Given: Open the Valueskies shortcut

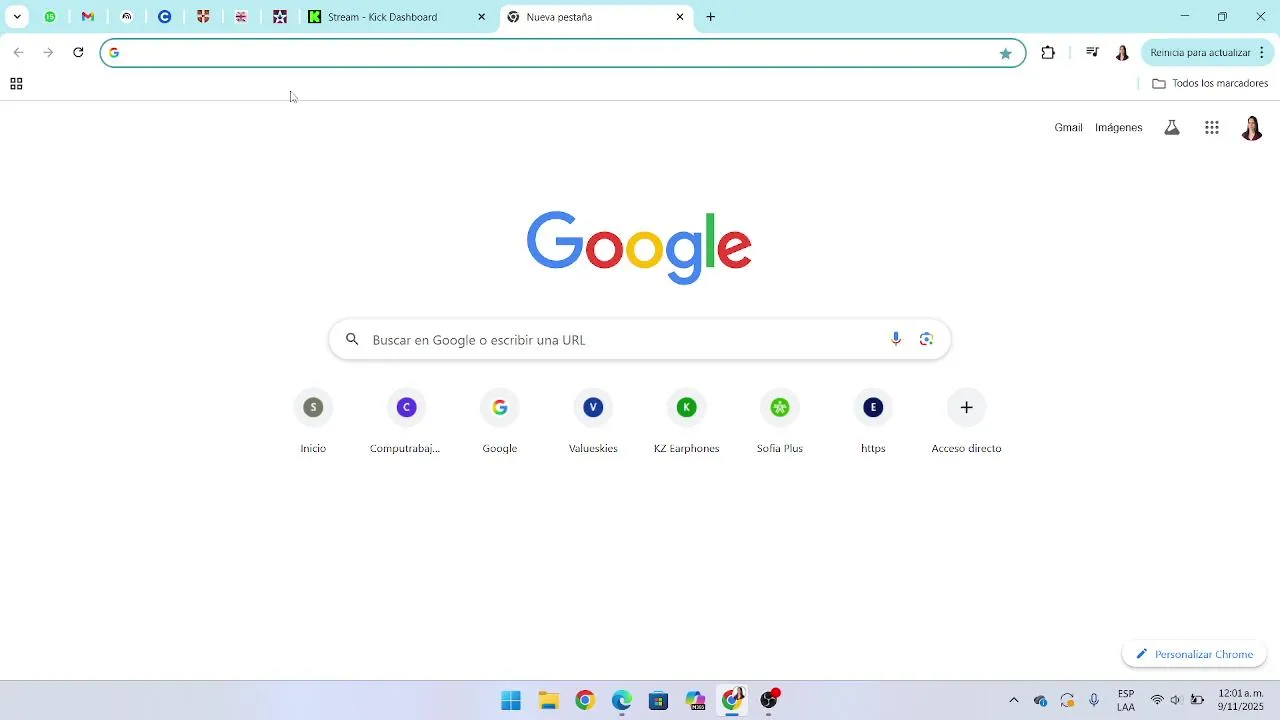Looking at the screenshot, I should coord(593,422).
